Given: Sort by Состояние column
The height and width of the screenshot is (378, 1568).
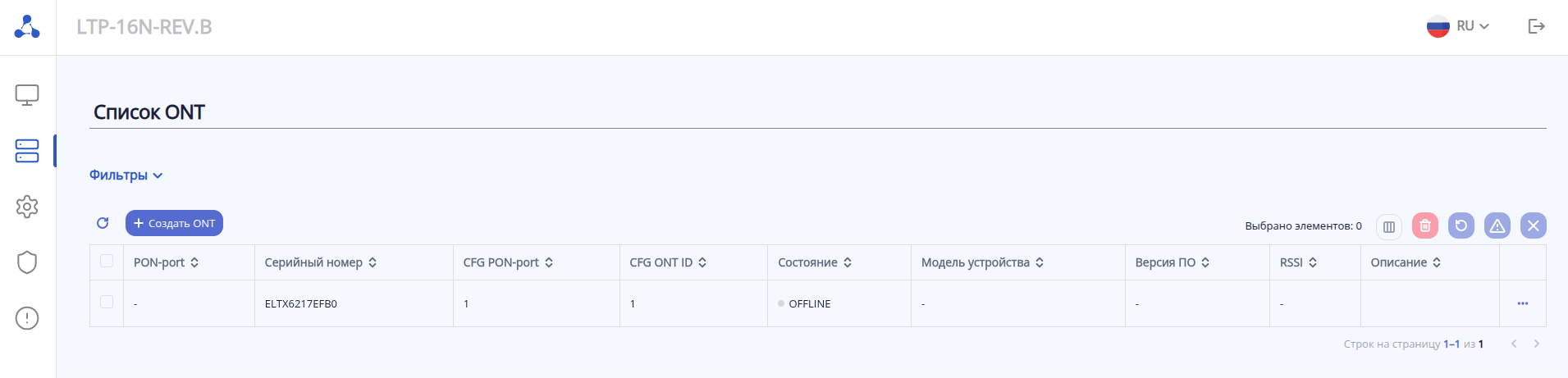Looking at the screenshot, I should (x=848, y=262).
